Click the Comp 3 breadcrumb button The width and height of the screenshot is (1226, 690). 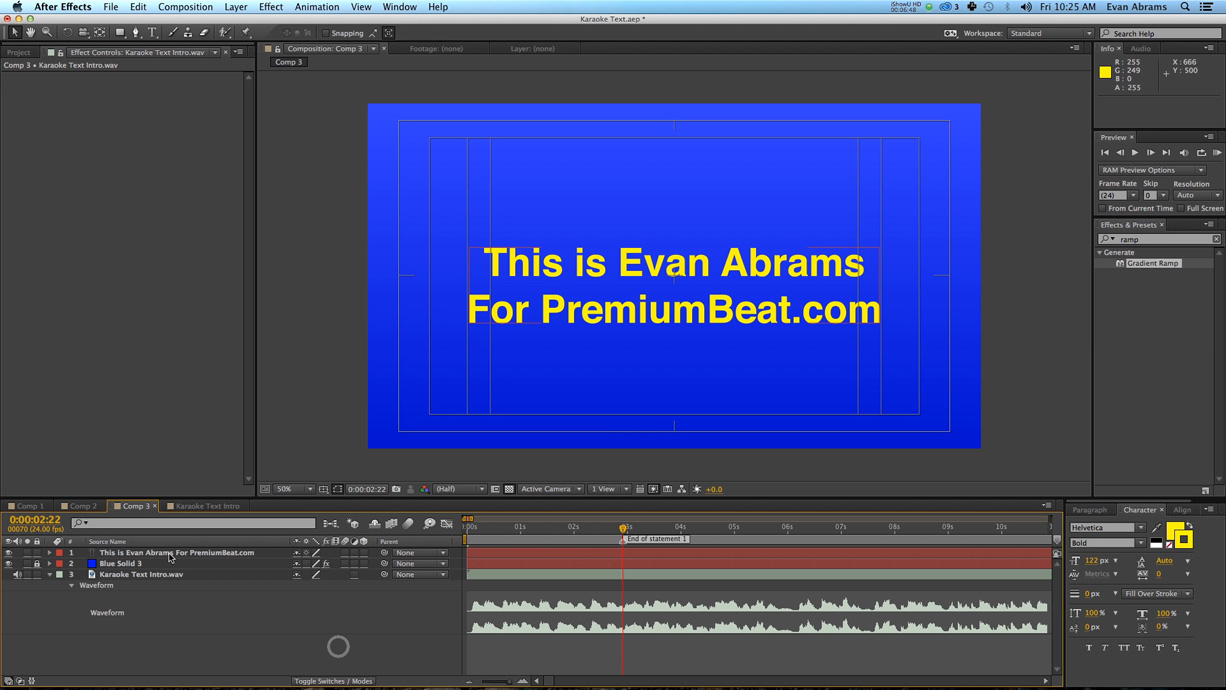[x=288, y=62]
